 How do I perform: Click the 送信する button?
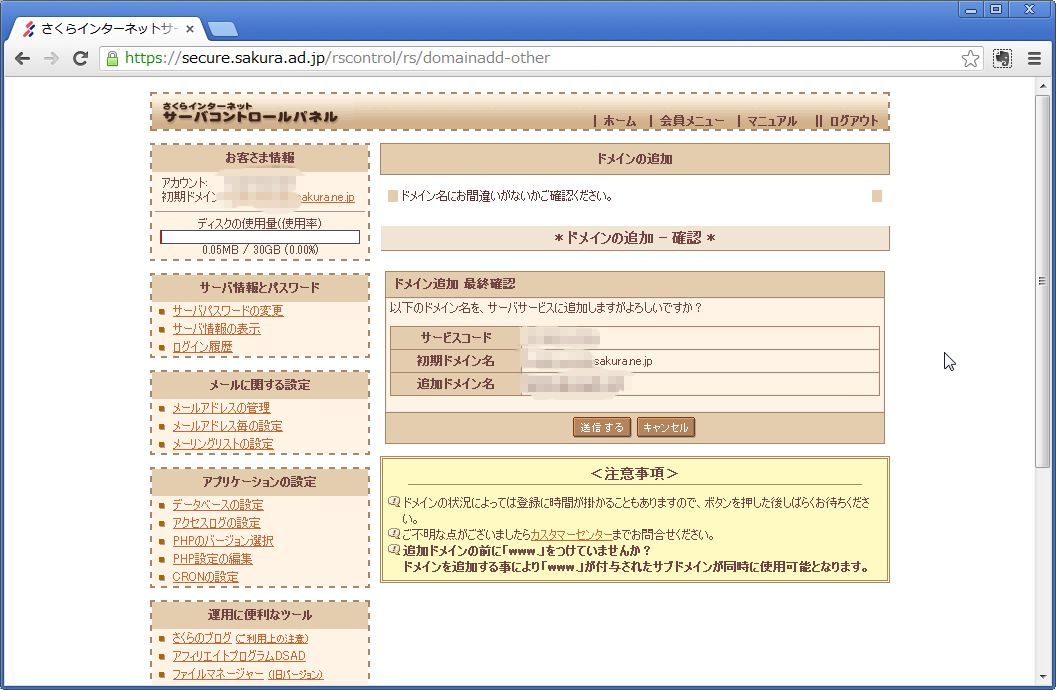pos(601,427)
